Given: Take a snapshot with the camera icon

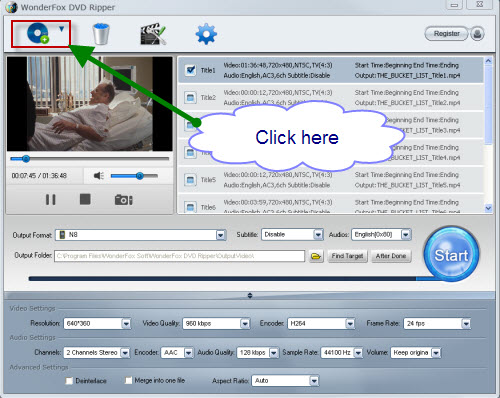Looking at the screenshot, I should coord(124,200).
